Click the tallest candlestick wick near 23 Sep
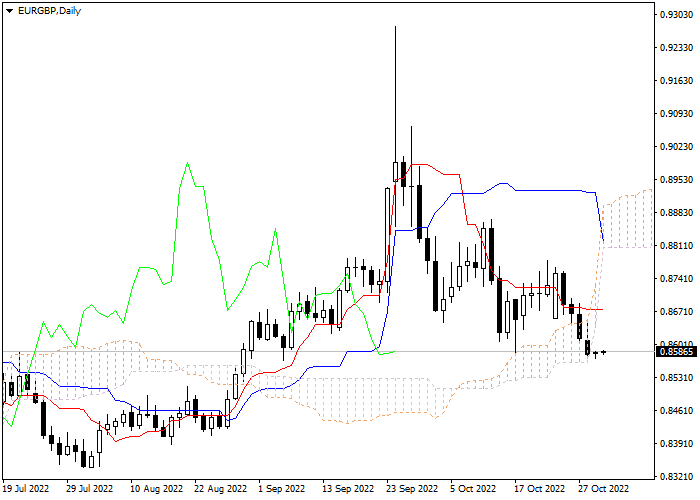 395,94
